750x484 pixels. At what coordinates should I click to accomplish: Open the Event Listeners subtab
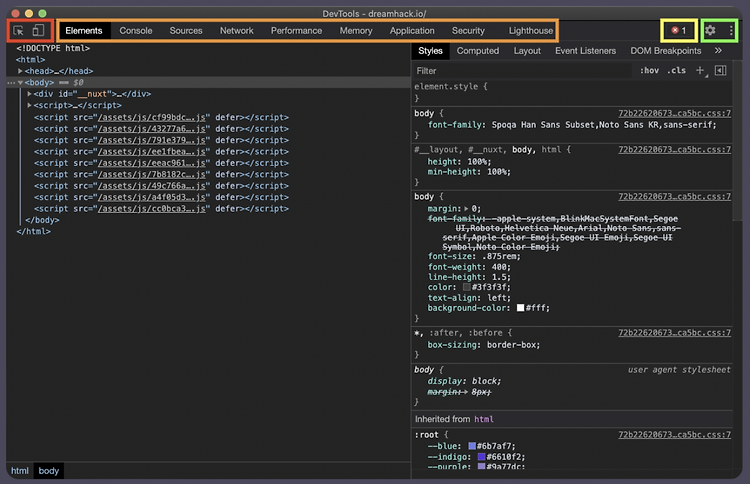(585, 51)
